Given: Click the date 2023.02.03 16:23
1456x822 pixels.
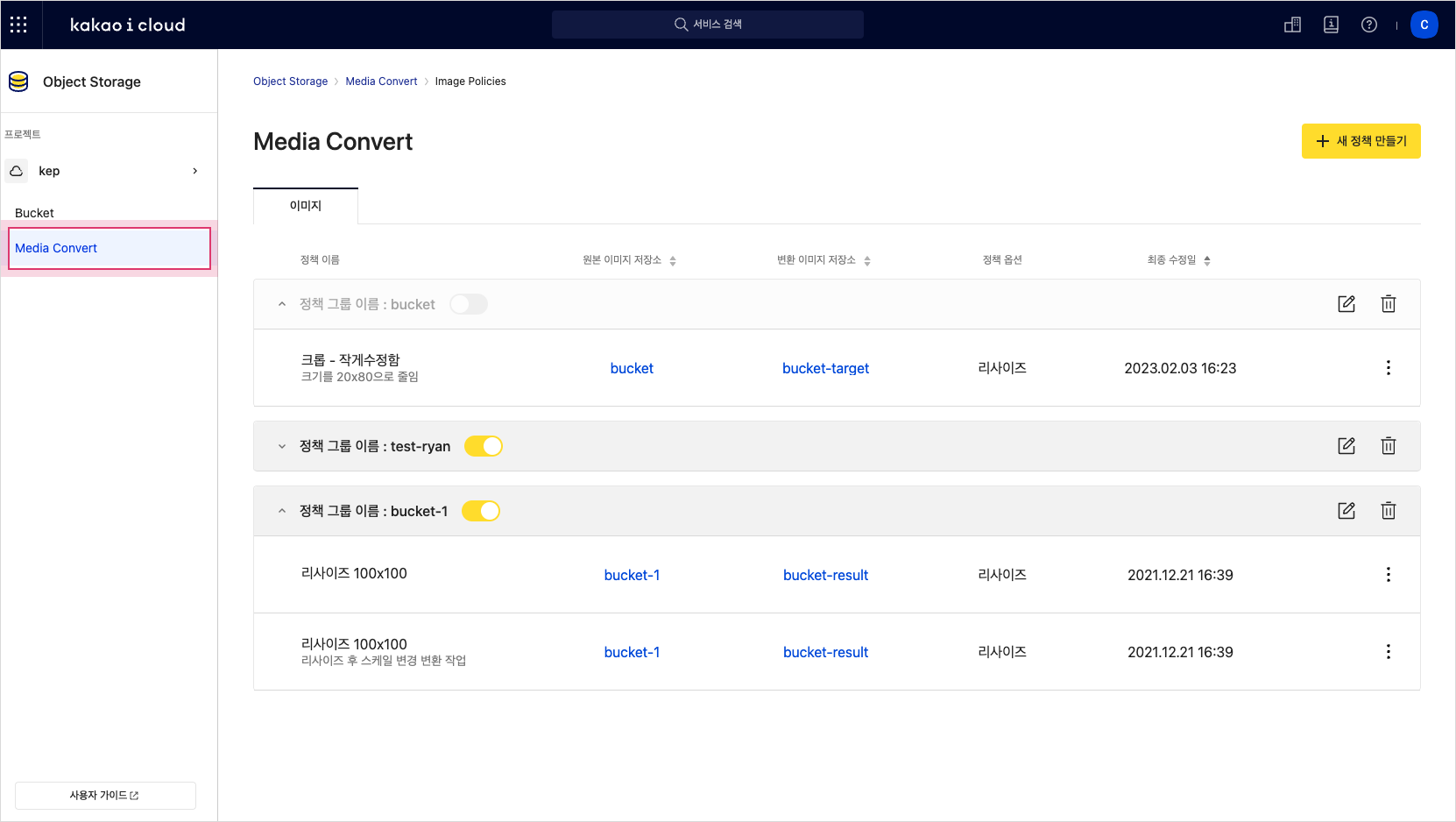Looking at the screenshot, I should click(x=1180, y=369).
